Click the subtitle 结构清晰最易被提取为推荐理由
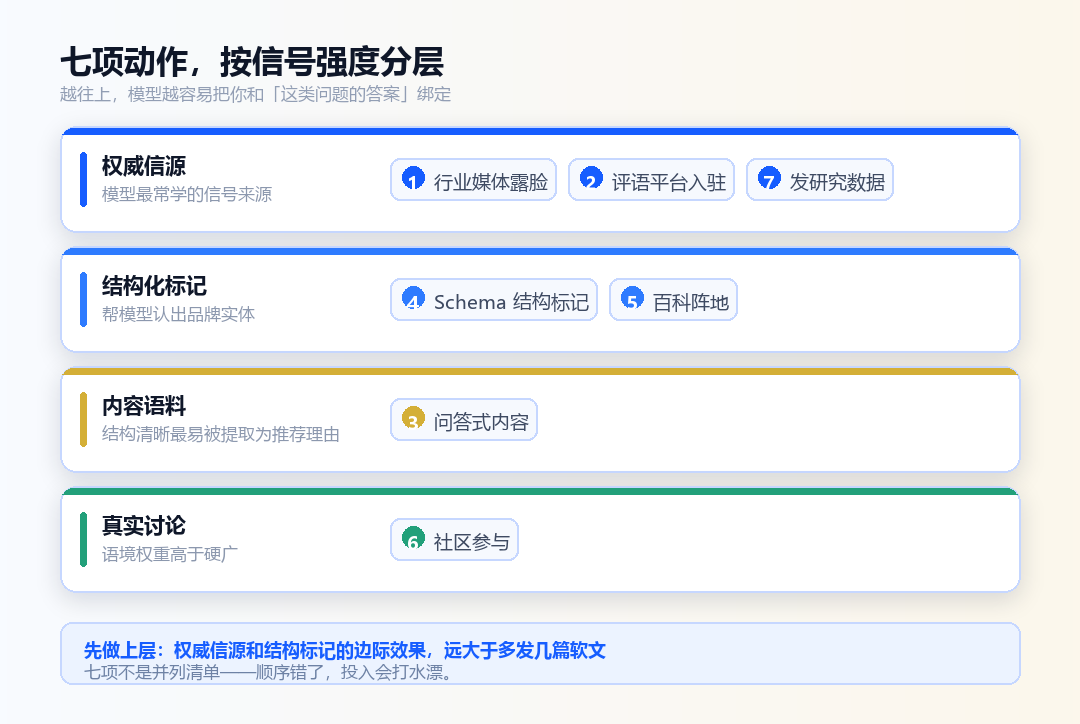This screenshot has width=1080, height=724. click(x=220, y=434)
